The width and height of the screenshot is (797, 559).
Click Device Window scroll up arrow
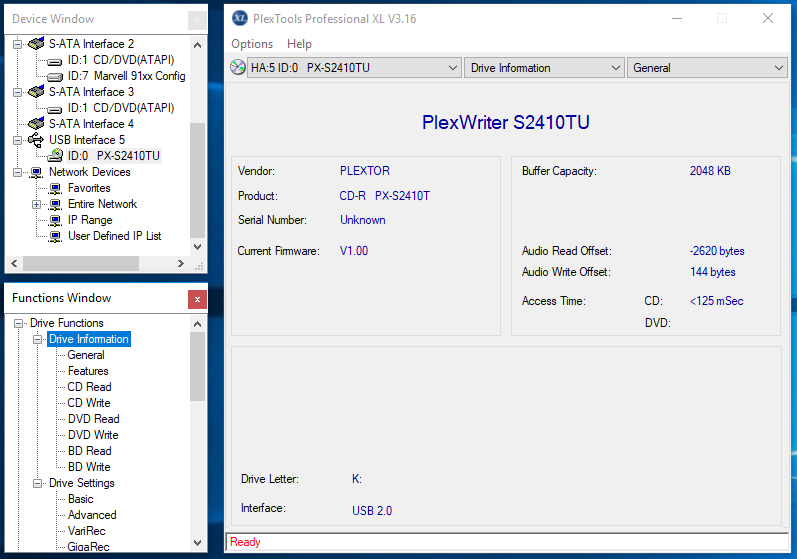(x=198, y=45)
